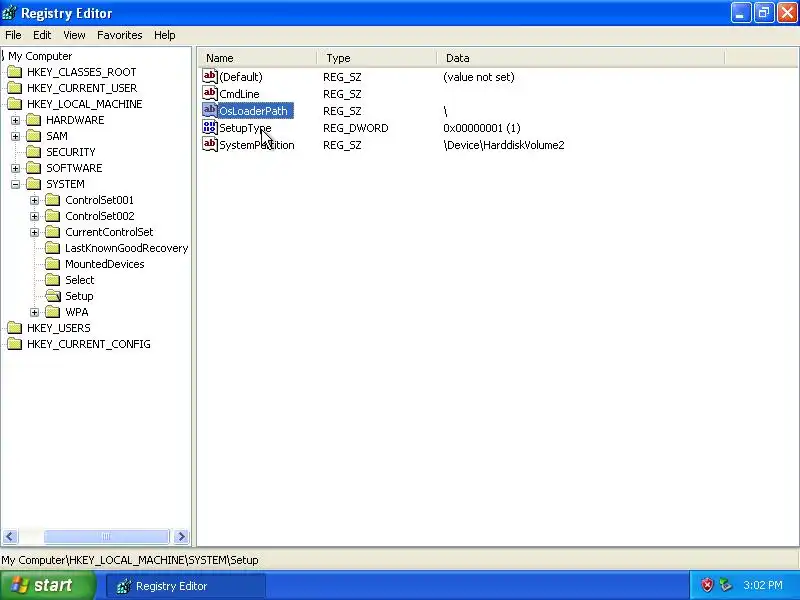Click the CmdLine string value icon
Viewport: 800px width, 600px height.
[x=210, y=93]
